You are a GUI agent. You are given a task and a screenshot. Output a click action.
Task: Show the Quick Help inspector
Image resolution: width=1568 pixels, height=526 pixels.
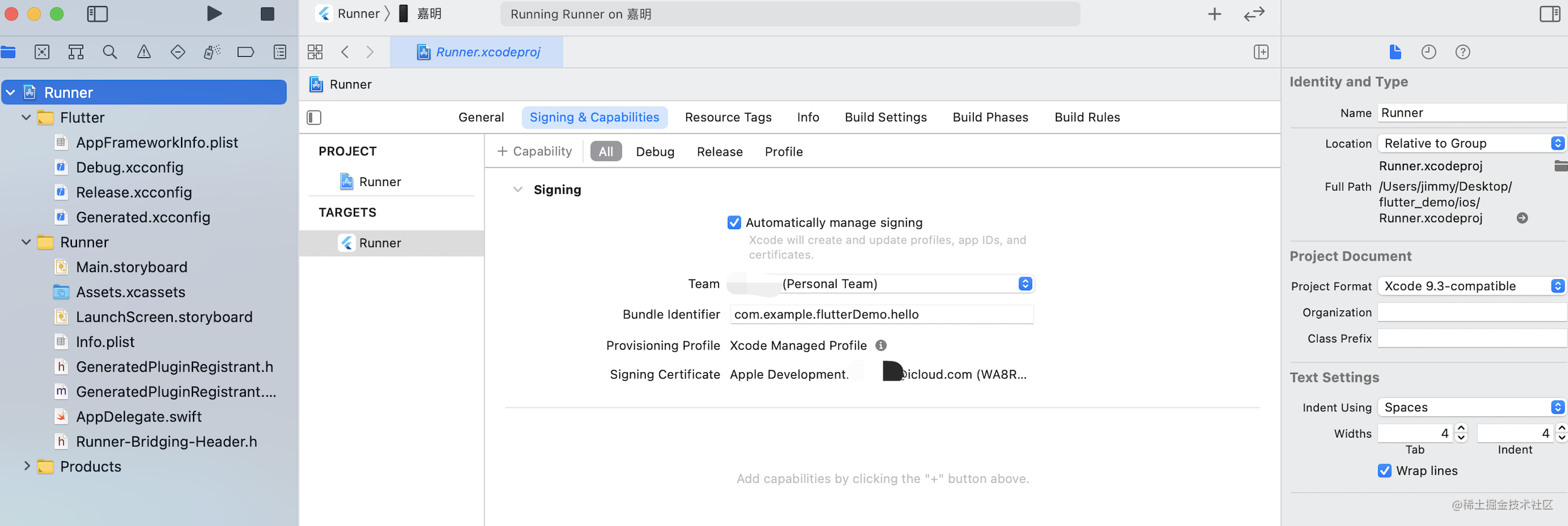point(1463,52)
